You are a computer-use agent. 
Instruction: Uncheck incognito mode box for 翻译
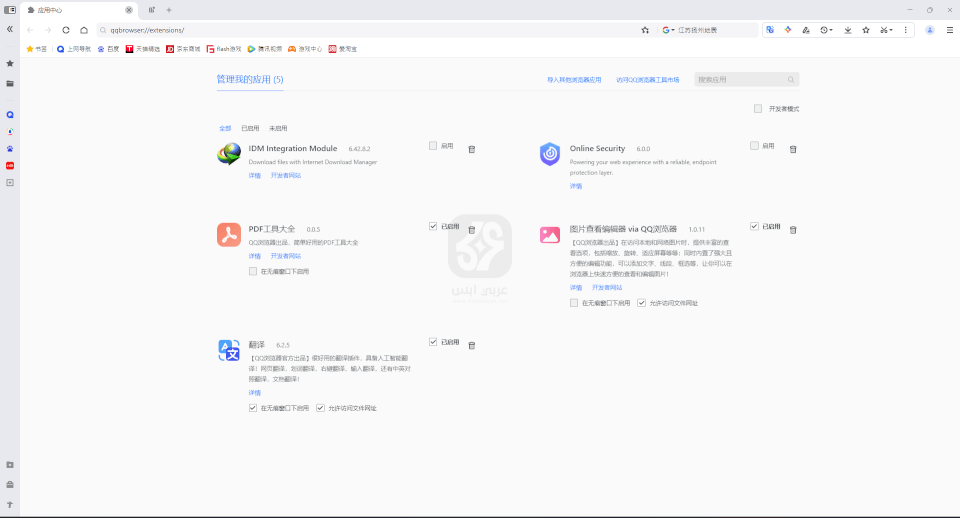(x=253, y=408)
